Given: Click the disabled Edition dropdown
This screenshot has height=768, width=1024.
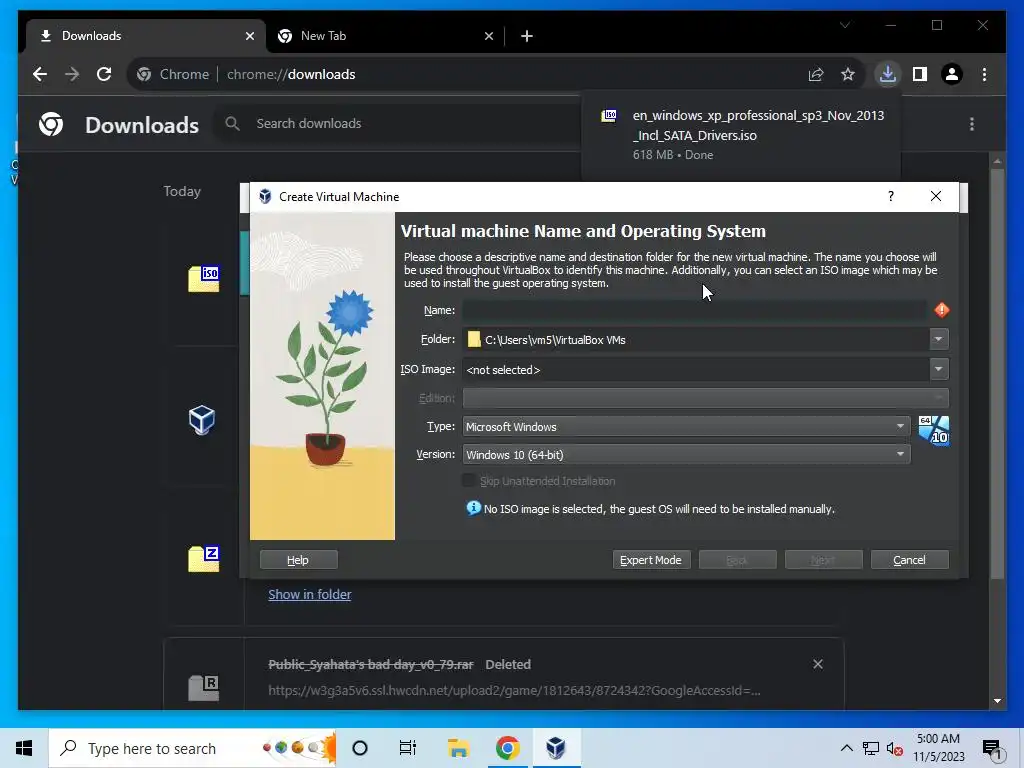Looking at the screenshot, I should point(705,398).
